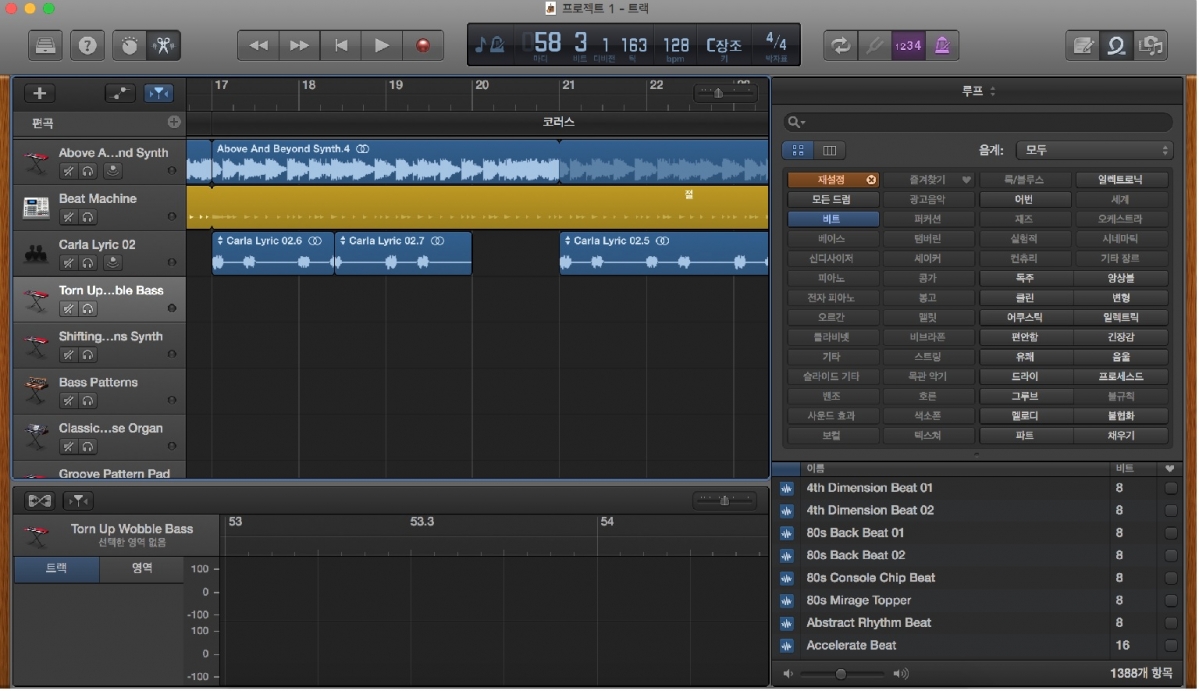This screenshot has width=1199, height=691.
Task: Toggle the purple metronome button
Action: click(x=942, y=45)
